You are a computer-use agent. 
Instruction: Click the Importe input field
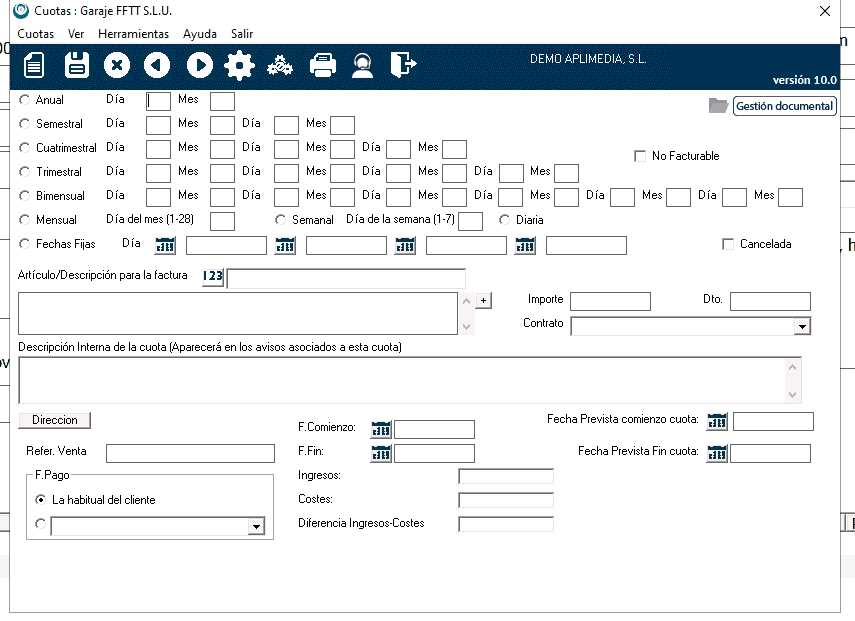tap(610, 301)
